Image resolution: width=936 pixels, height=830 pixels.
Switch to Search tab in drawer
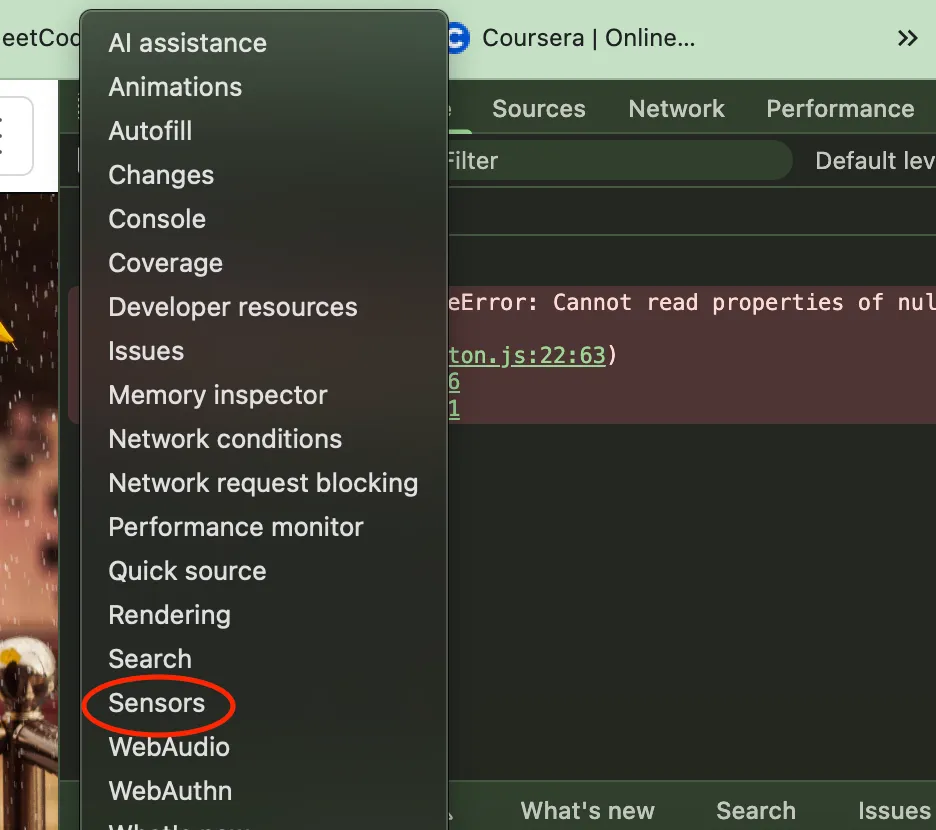click(x=755, y=810)
